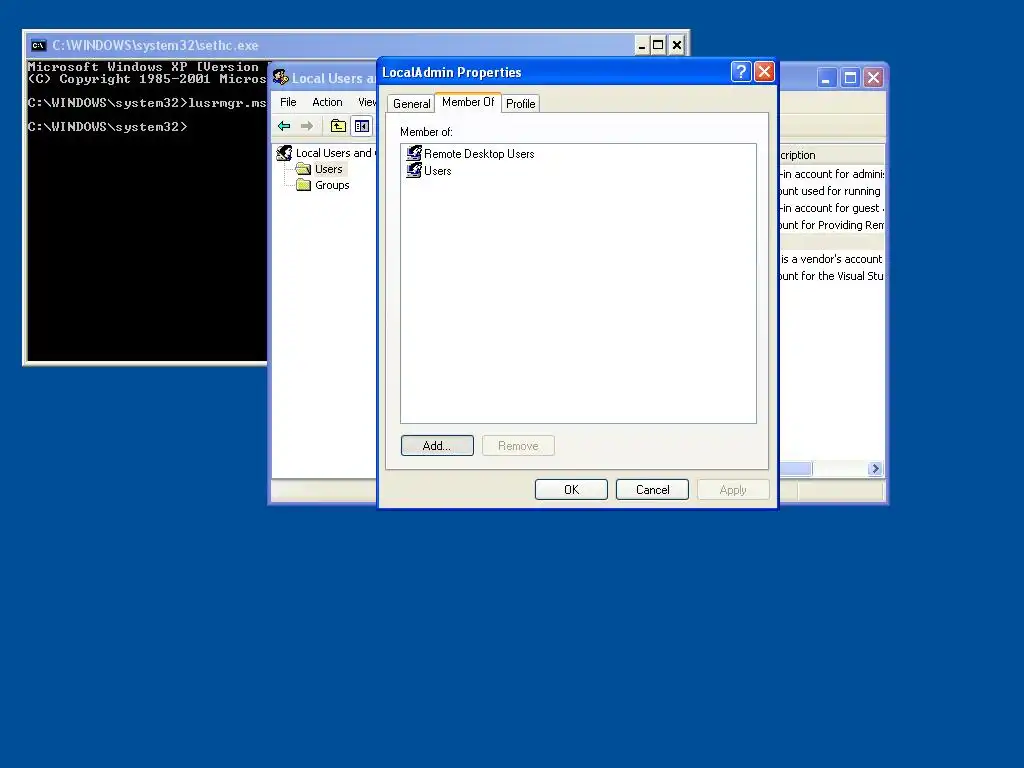Click the Remote Desktop Users group icon
Image resolution: width=1024 pixels, height=768 pixels.
(414, 153)
